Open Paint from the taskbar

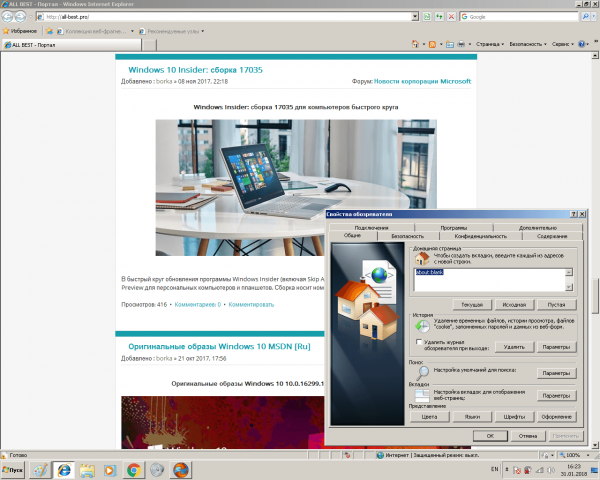[40, 470]
